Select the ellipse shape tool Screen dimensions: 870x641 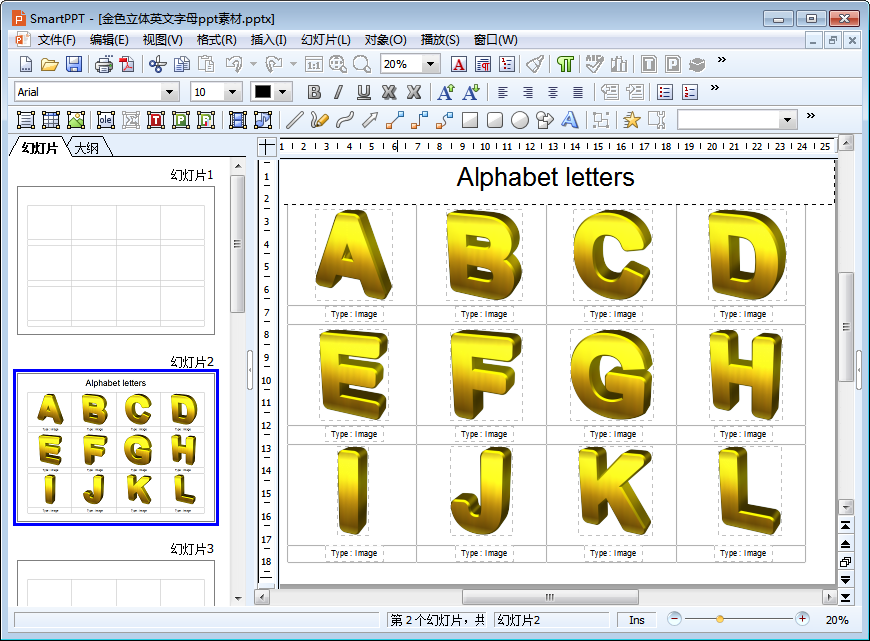point(520,120)
